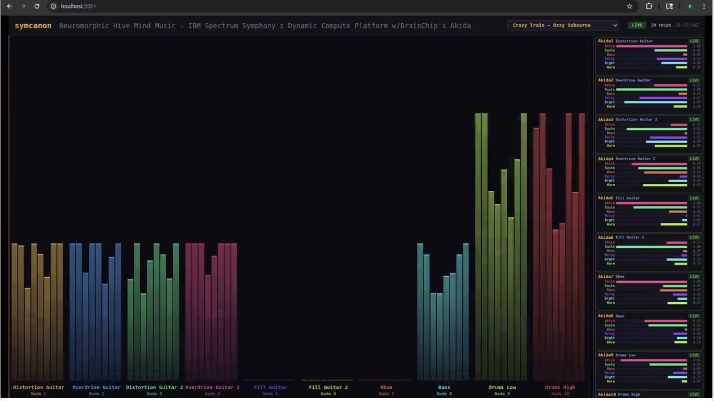Screen dimensions: 714x401
Task: Click the symcanon logo text
Action: pyautogui.click(x=32, y=24)
